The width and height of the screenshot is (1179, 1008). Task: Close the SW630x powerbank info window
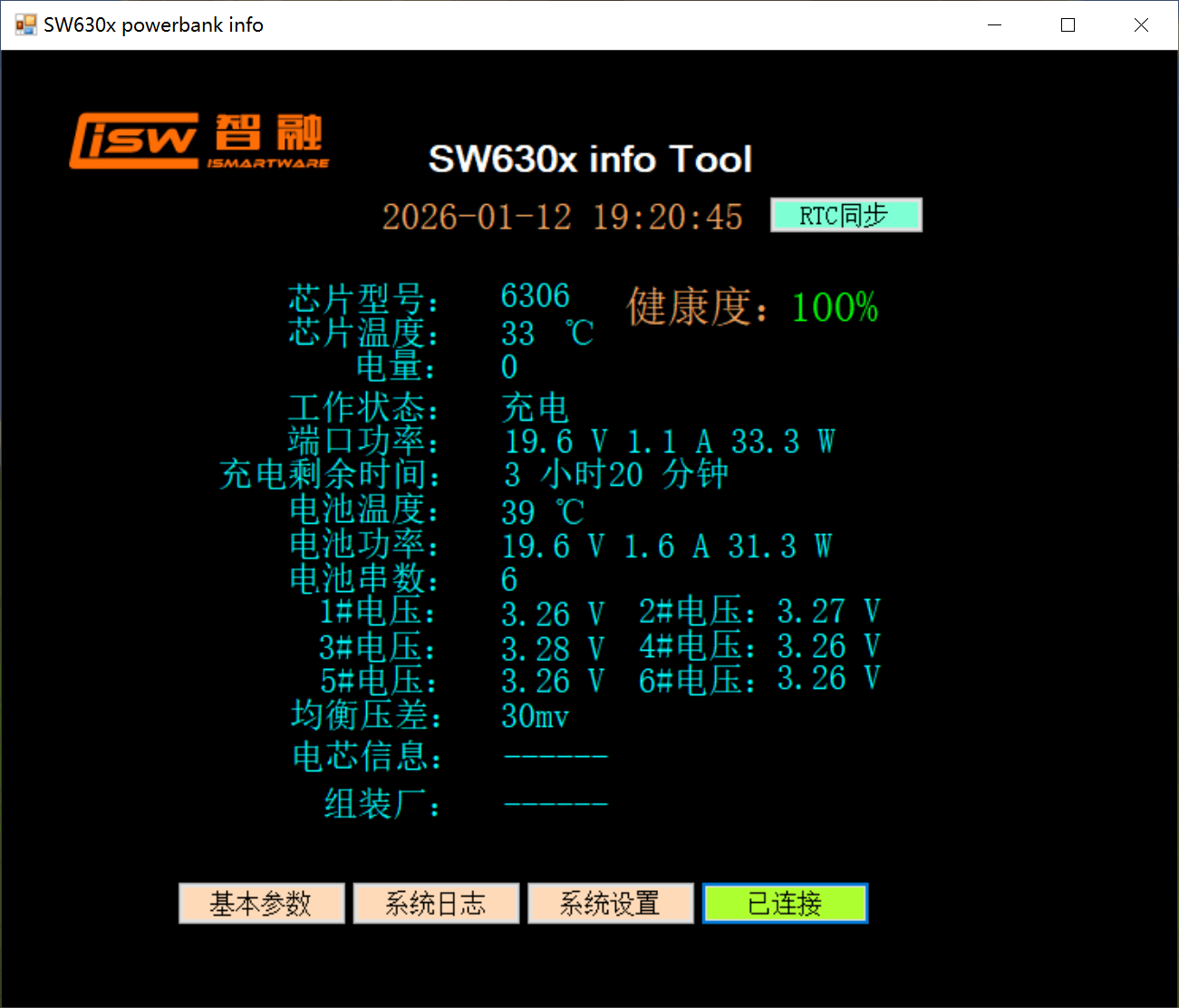point(1141,24)
